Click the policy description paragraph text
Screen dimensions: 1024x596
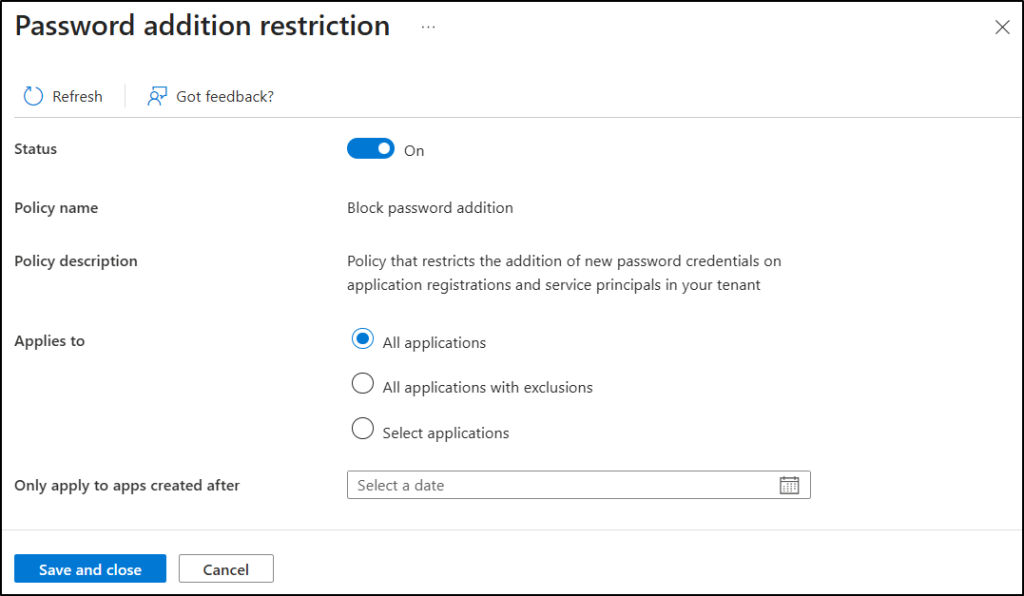(x=563, y=273)
